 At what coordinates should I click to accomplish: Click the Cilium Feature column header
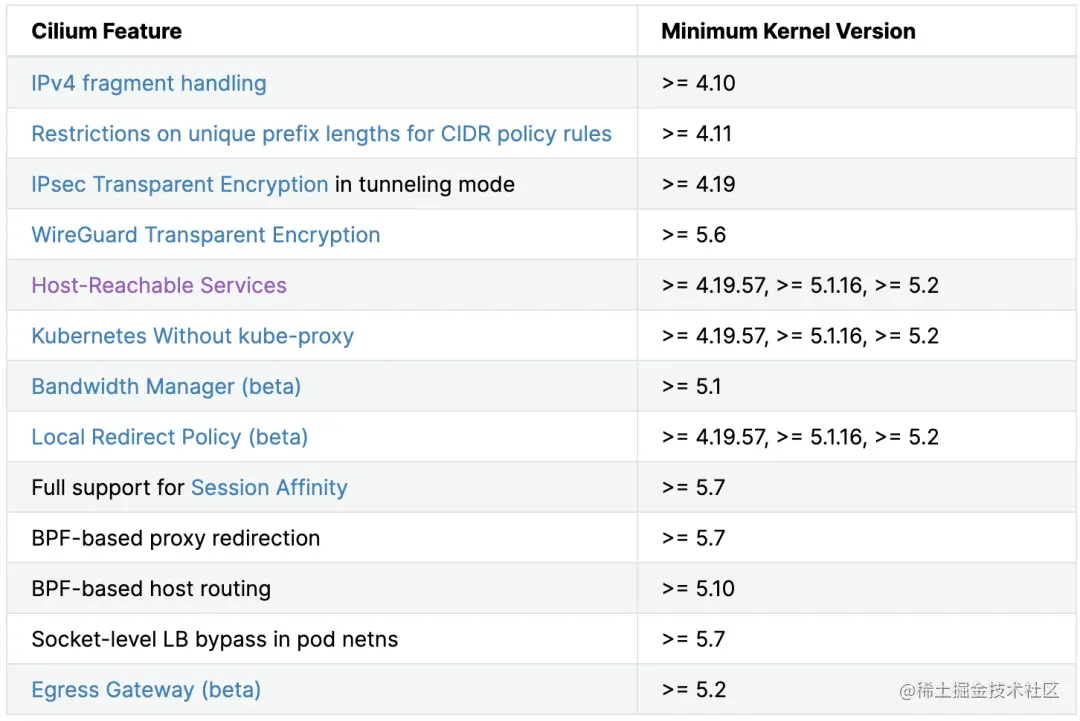point(107,32)
